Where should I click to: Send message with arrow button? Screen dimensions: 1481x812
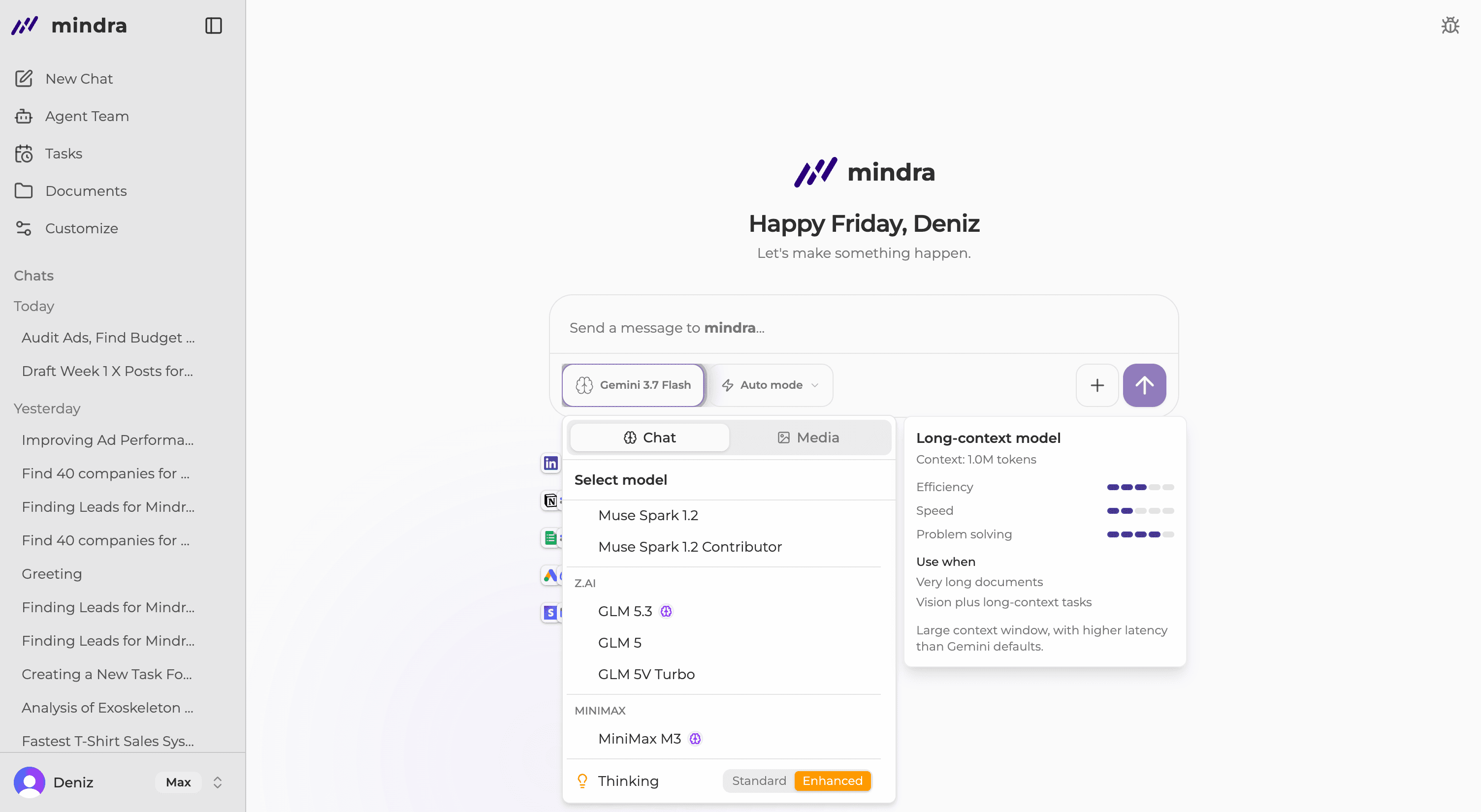1144,385
